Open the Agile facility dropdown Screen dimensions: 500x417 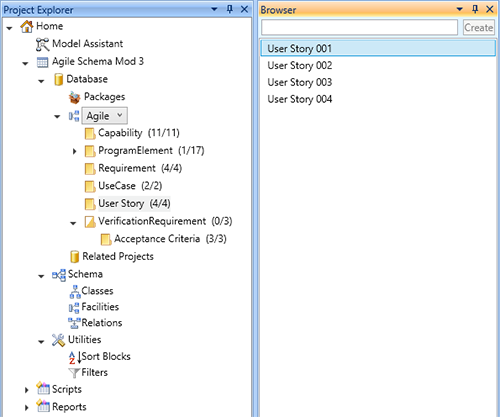[x=105, y=116]
